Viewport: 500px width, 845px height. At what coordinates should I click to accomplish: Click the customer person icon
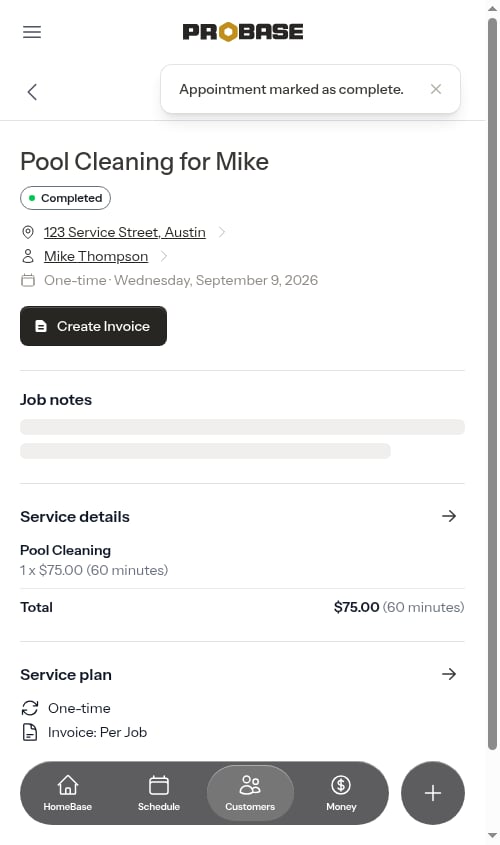(27, 256)
